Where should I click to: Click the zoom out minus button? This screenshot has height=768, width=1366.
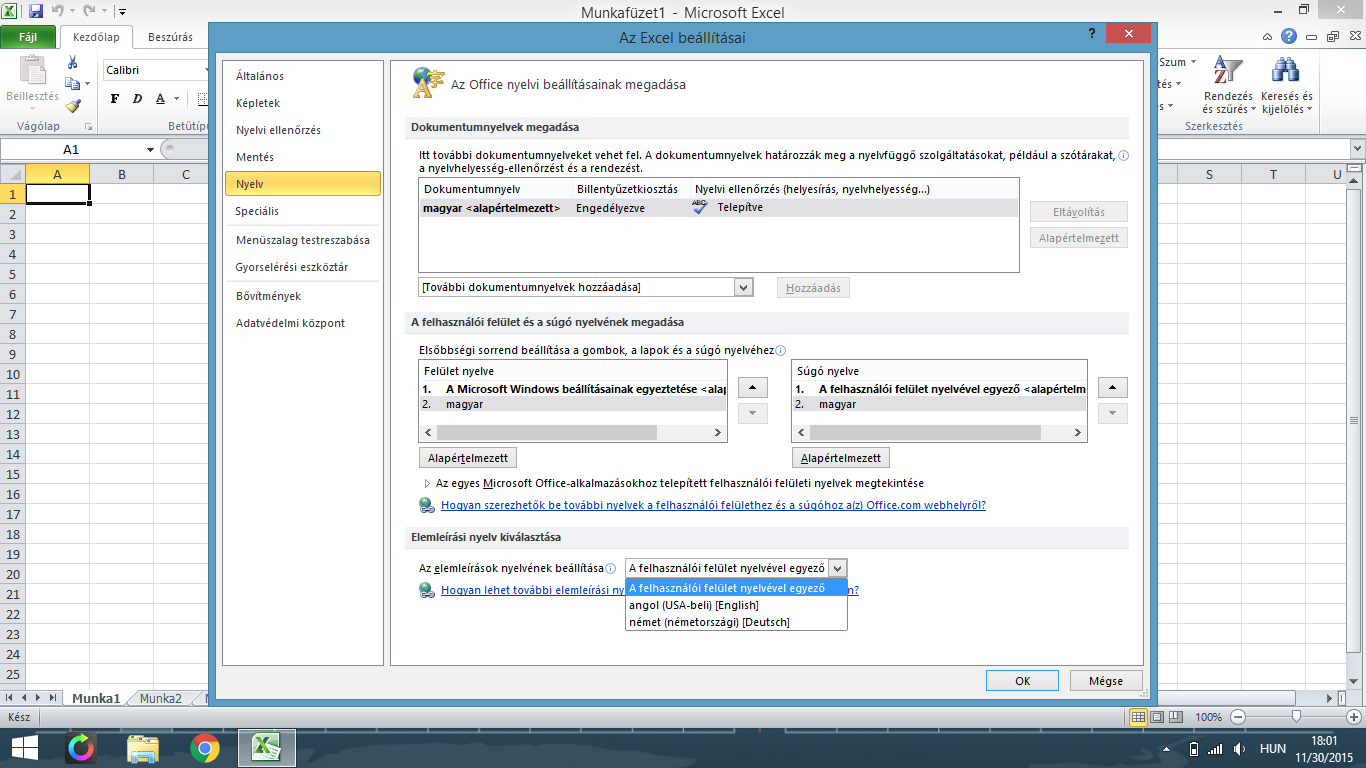click(1238, 717)
